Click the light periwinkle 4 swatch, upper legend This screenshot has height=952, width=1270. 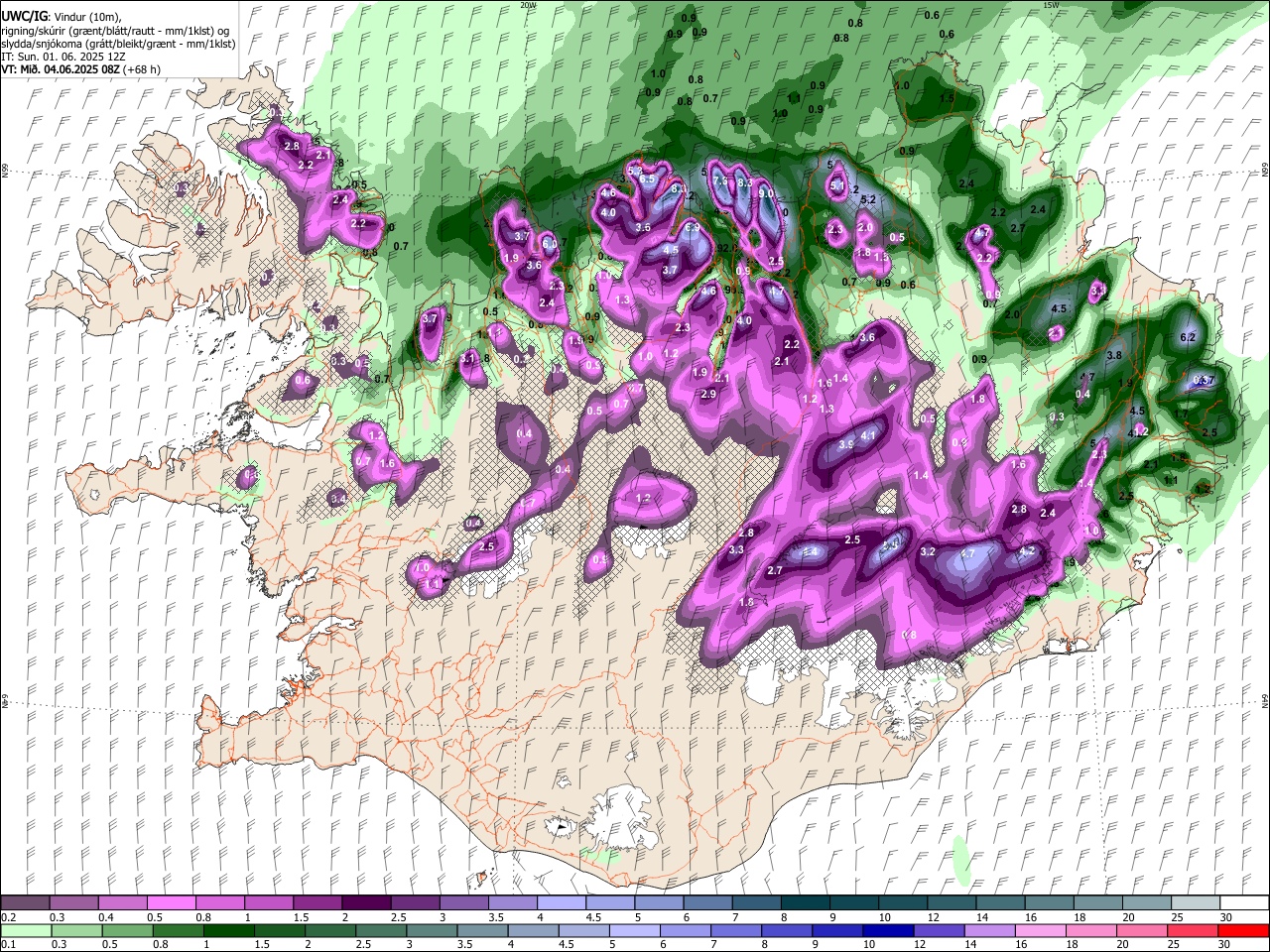(x=561, y=903)
